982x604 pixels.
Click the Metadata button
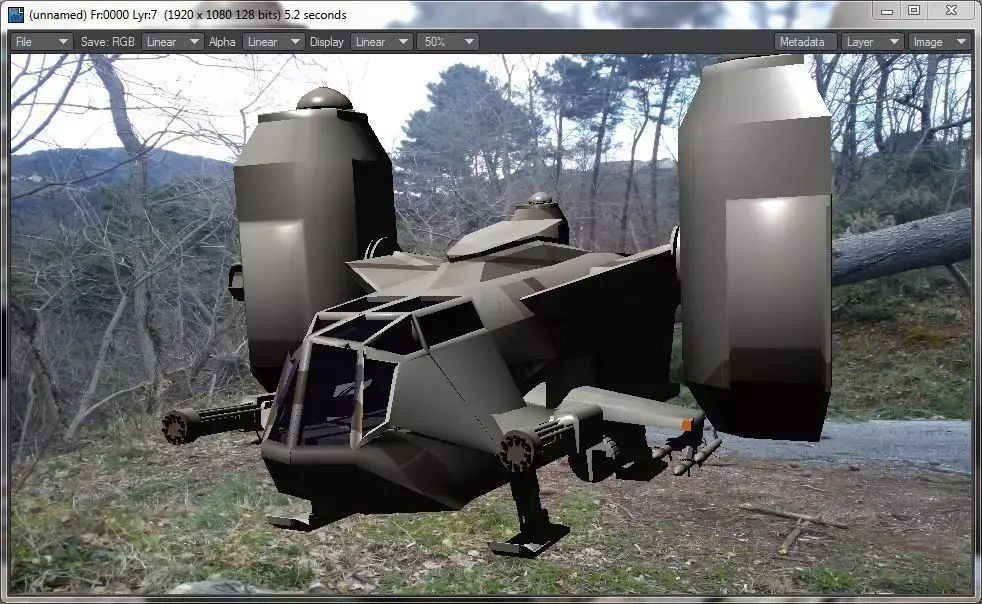click(805, 42)
